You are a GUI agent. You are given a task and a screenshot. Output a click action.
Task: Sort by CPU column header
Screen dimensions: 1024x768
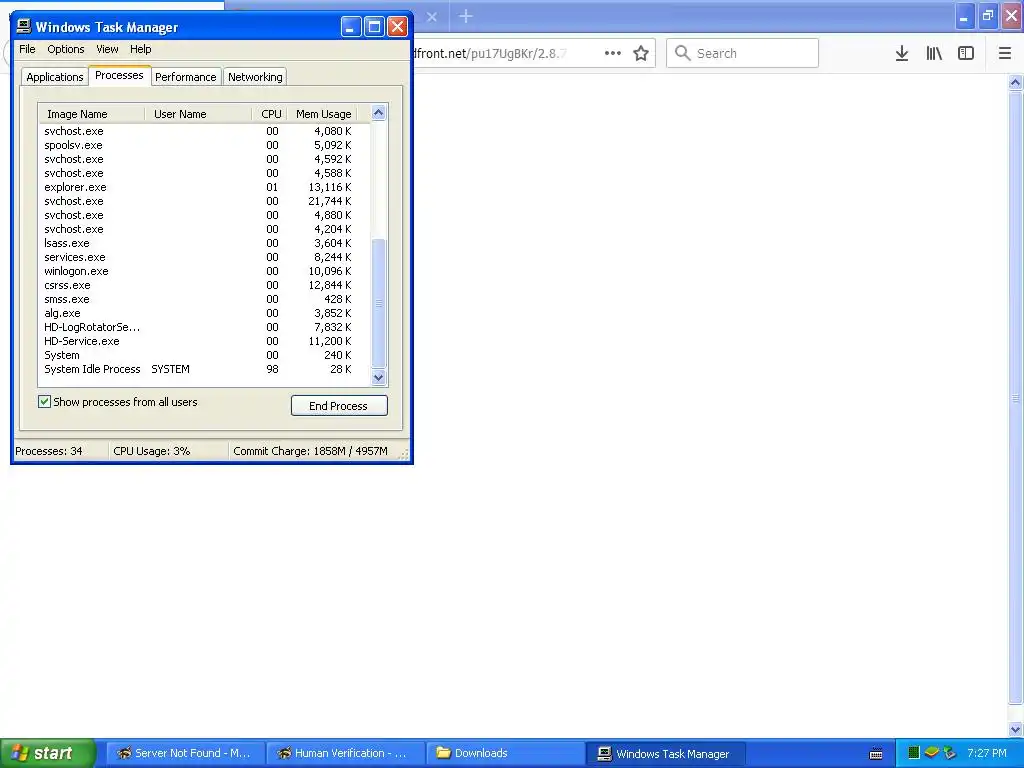(x=270, y=114)
